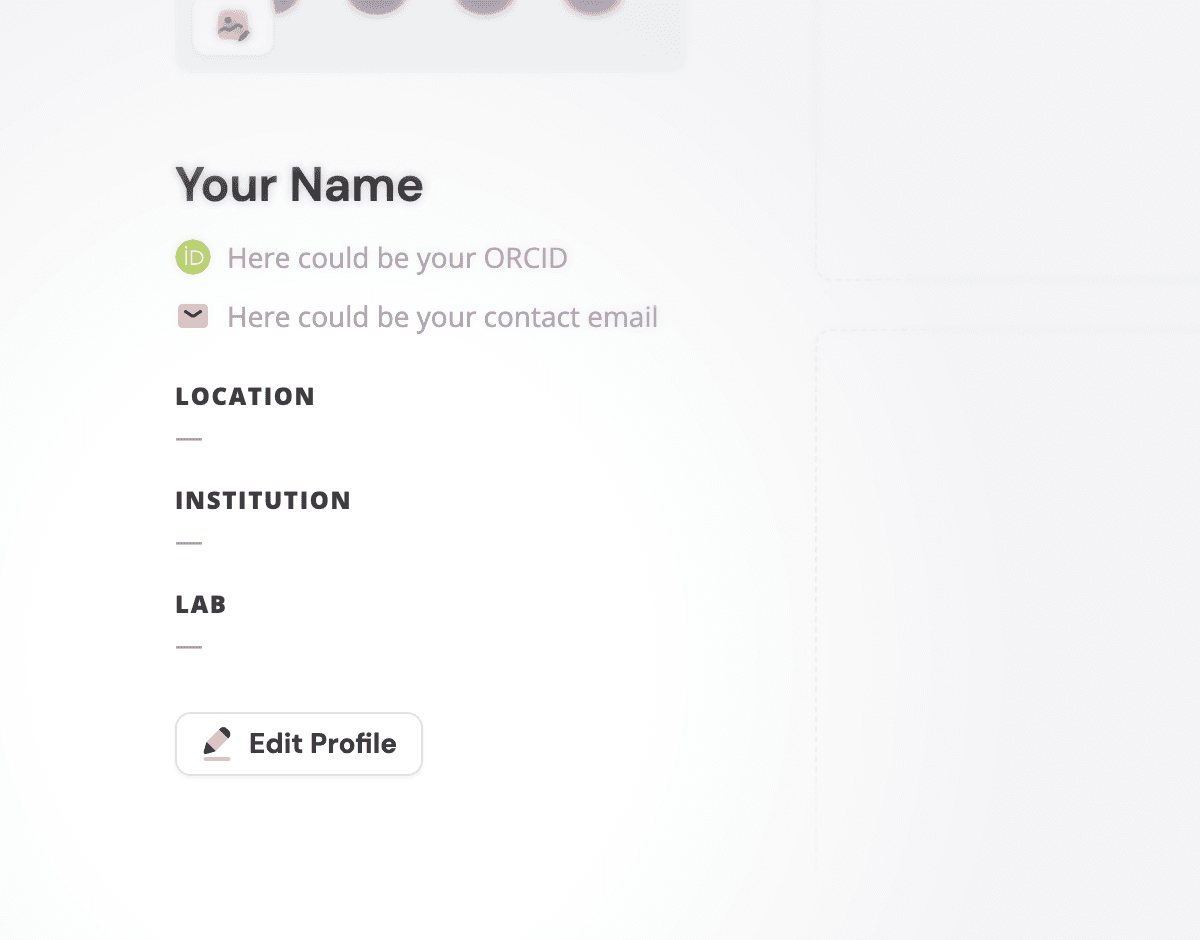Click the LOCATION section label

point(245,396)
